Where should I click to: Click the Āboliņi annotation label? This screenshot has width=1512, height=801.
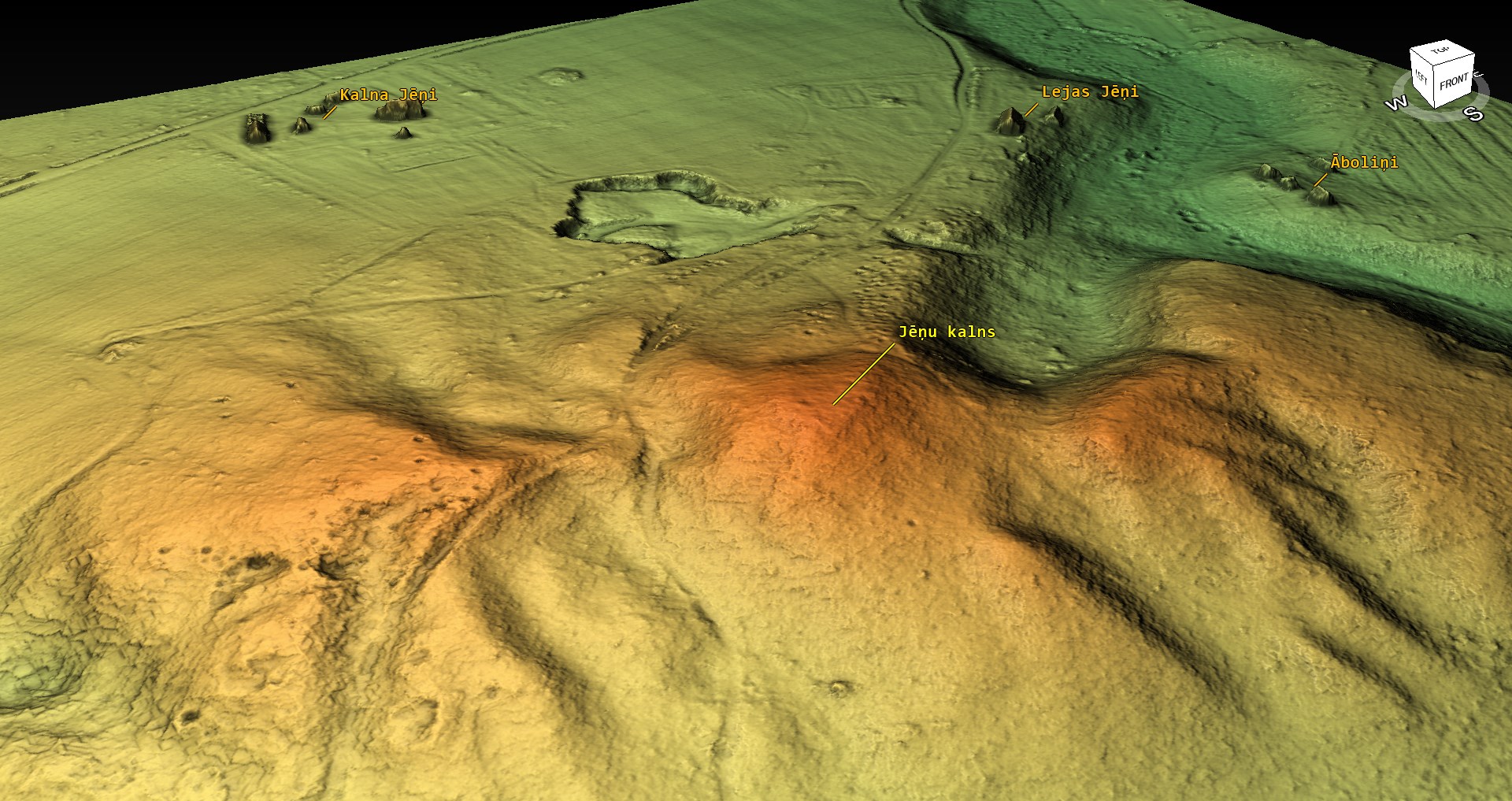tap(1364, 162)
